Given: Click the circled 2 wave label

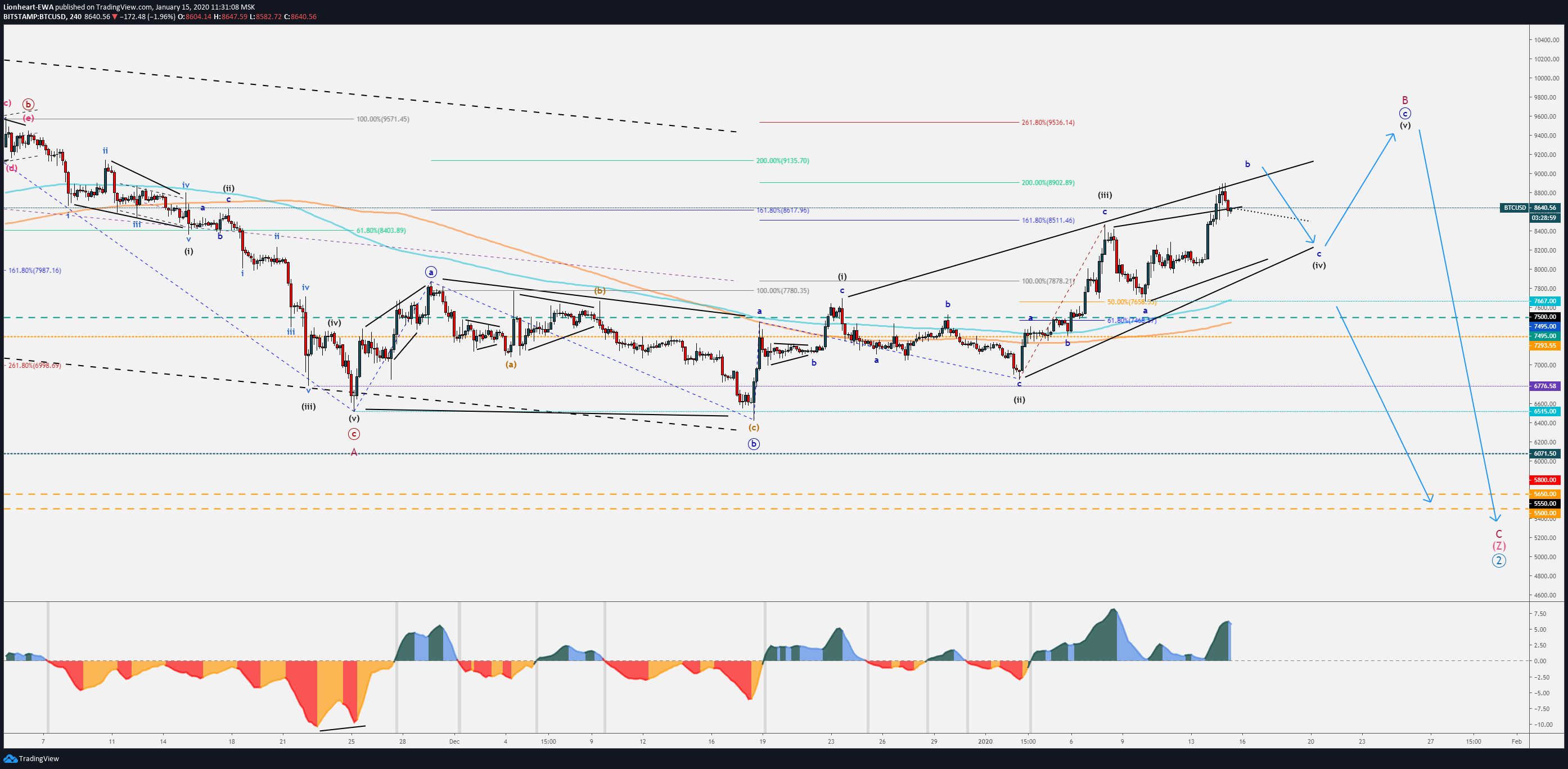Looking at the screenshot, I should [1499, 561].
